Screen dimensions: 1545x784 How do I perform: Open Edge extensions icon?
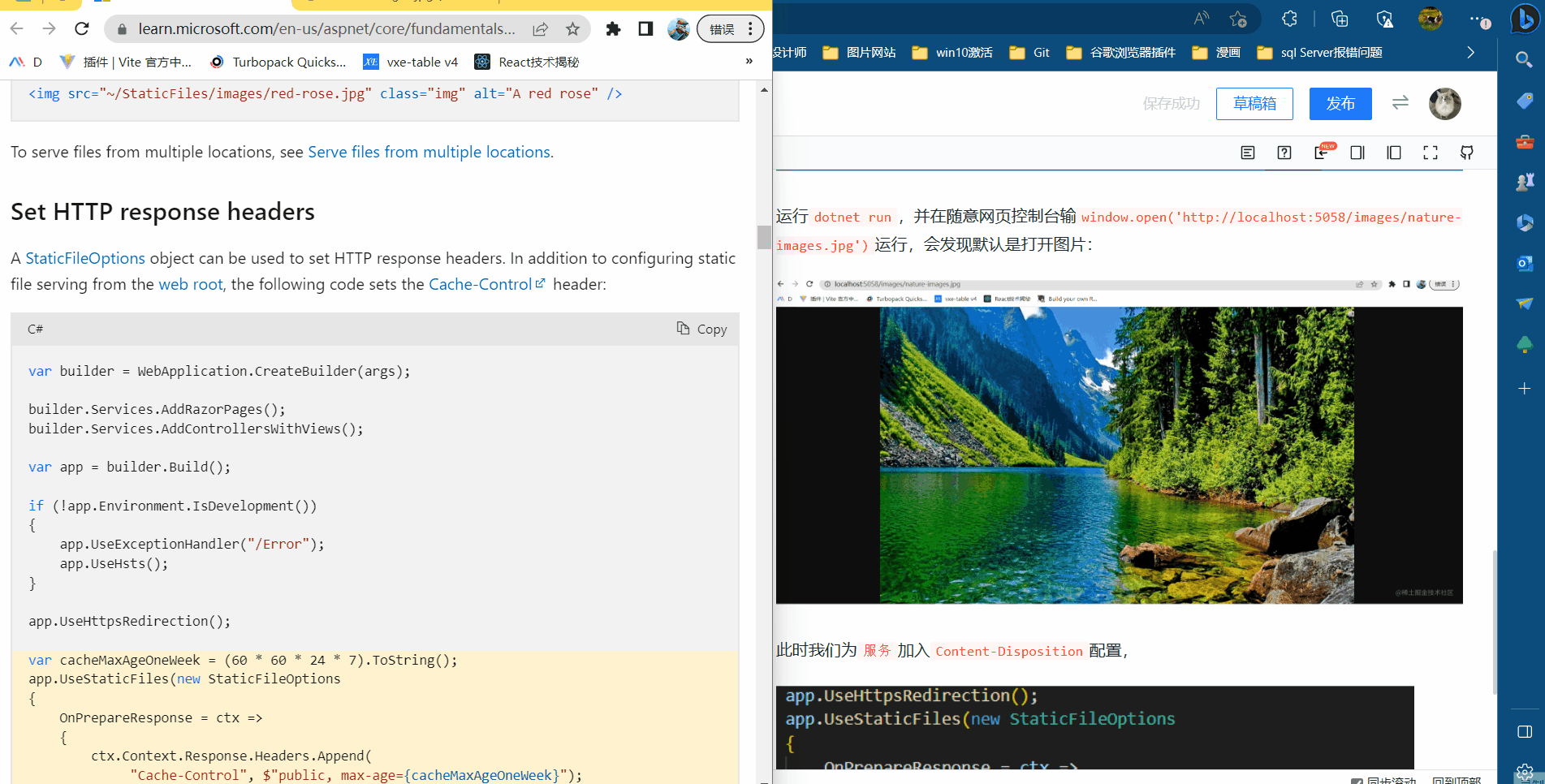1289,19
